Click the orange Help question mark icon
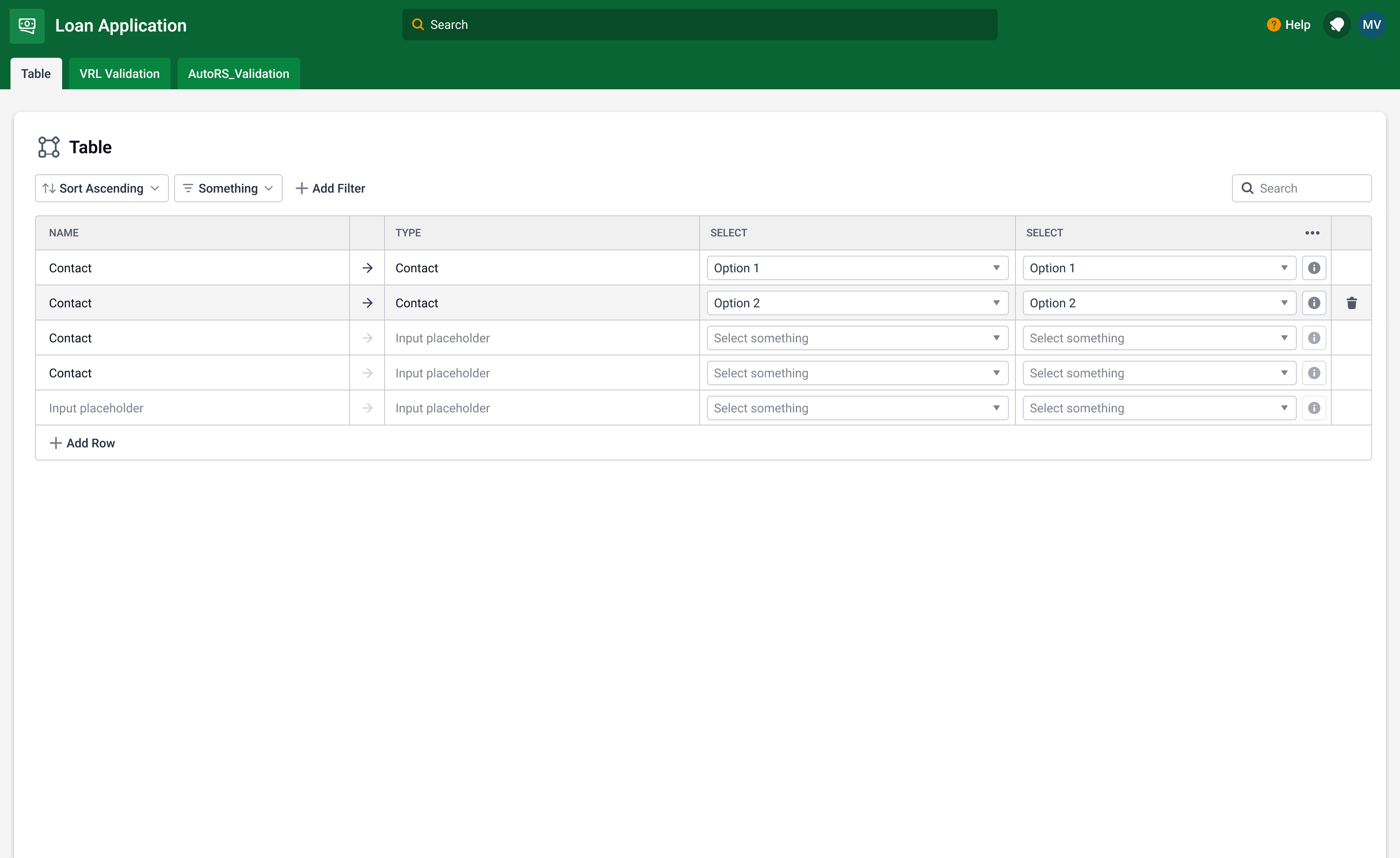This screenshot has height=858, width=1400. 1273,25
